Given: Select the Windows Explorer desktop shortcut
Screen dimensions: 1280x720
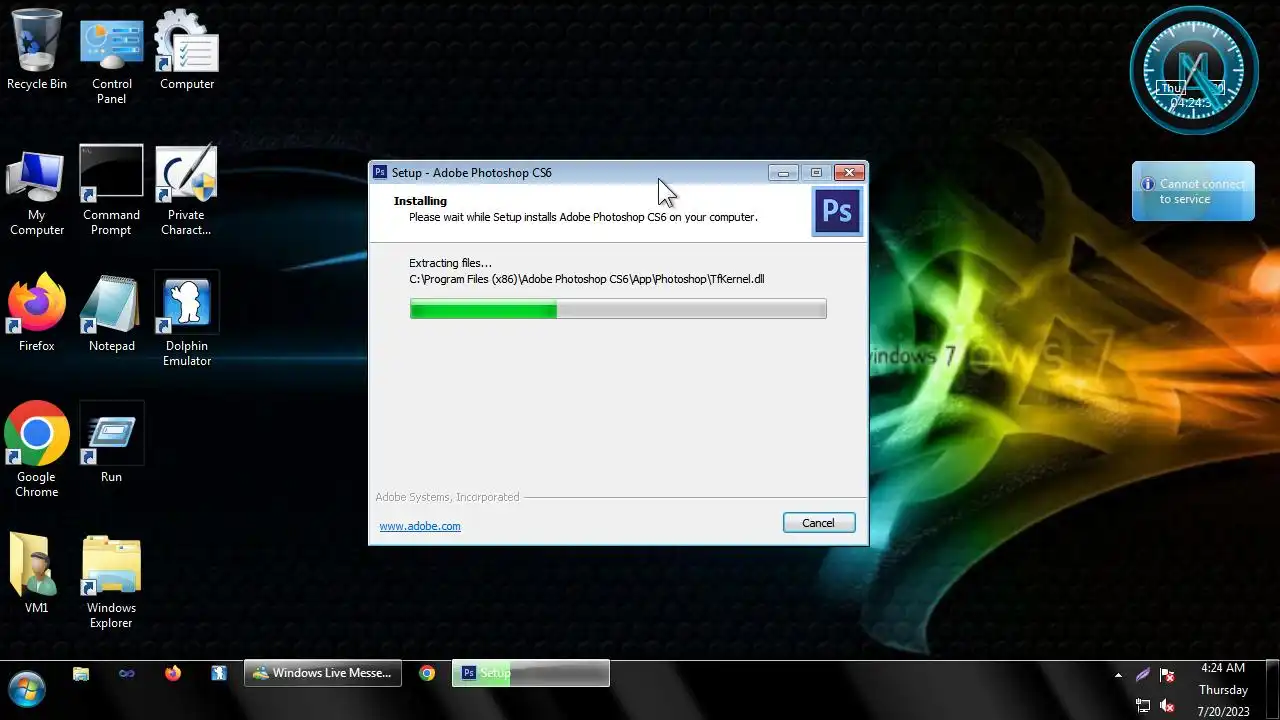Looking at the screenshot, I should tap(112, 582).
